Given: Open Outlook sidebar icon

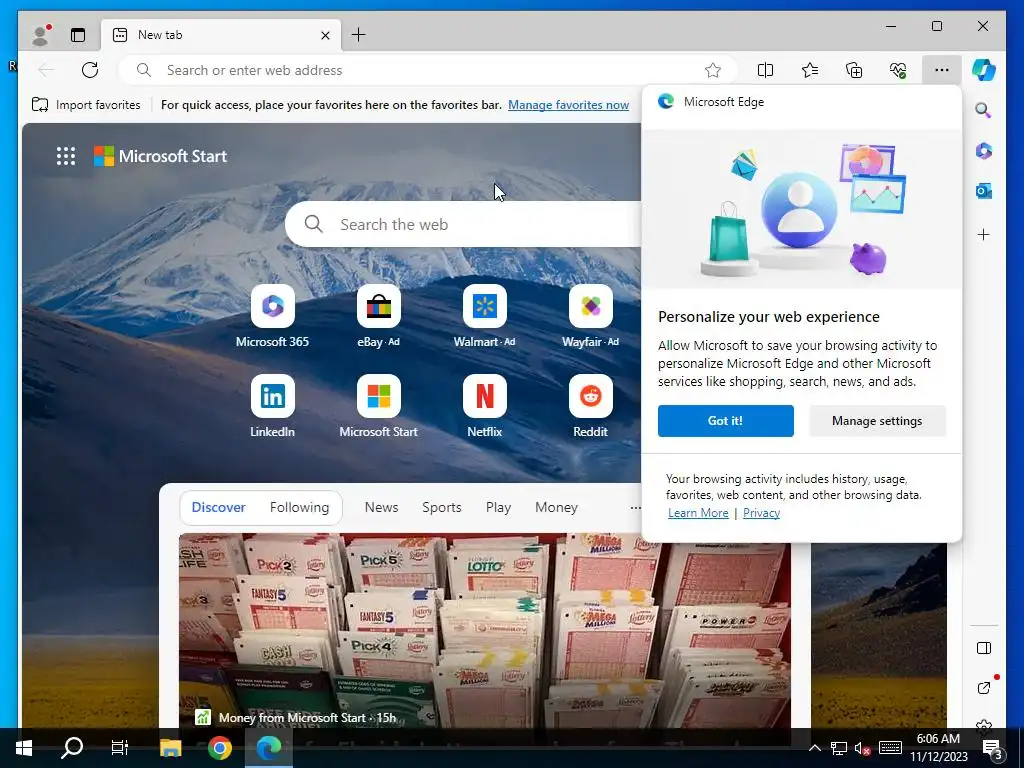Looking at the screenshot, I should 984,191.
